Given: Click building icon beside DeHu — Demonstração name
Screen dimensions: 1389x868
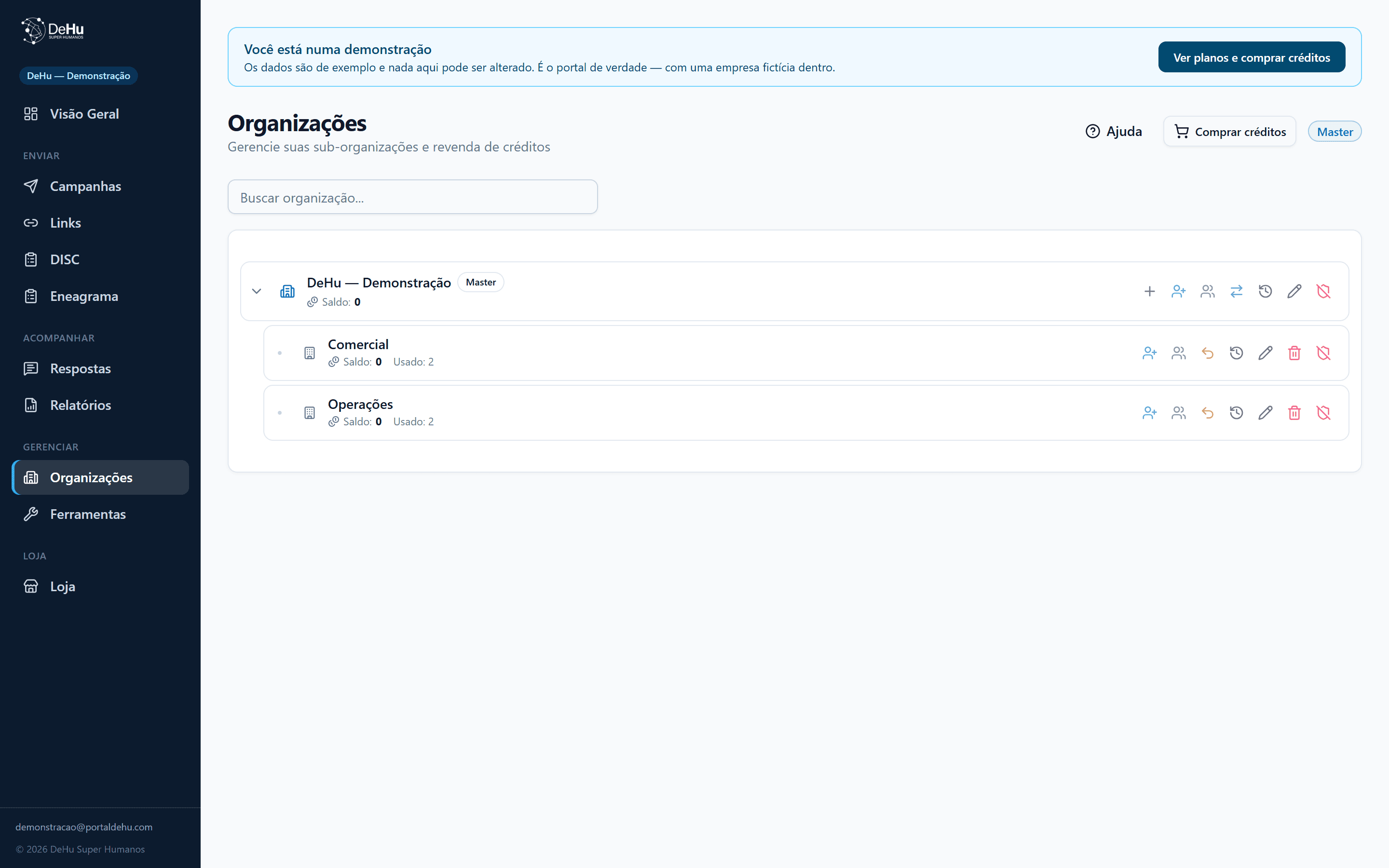Looking at the screenshot, I should [287, 292].
